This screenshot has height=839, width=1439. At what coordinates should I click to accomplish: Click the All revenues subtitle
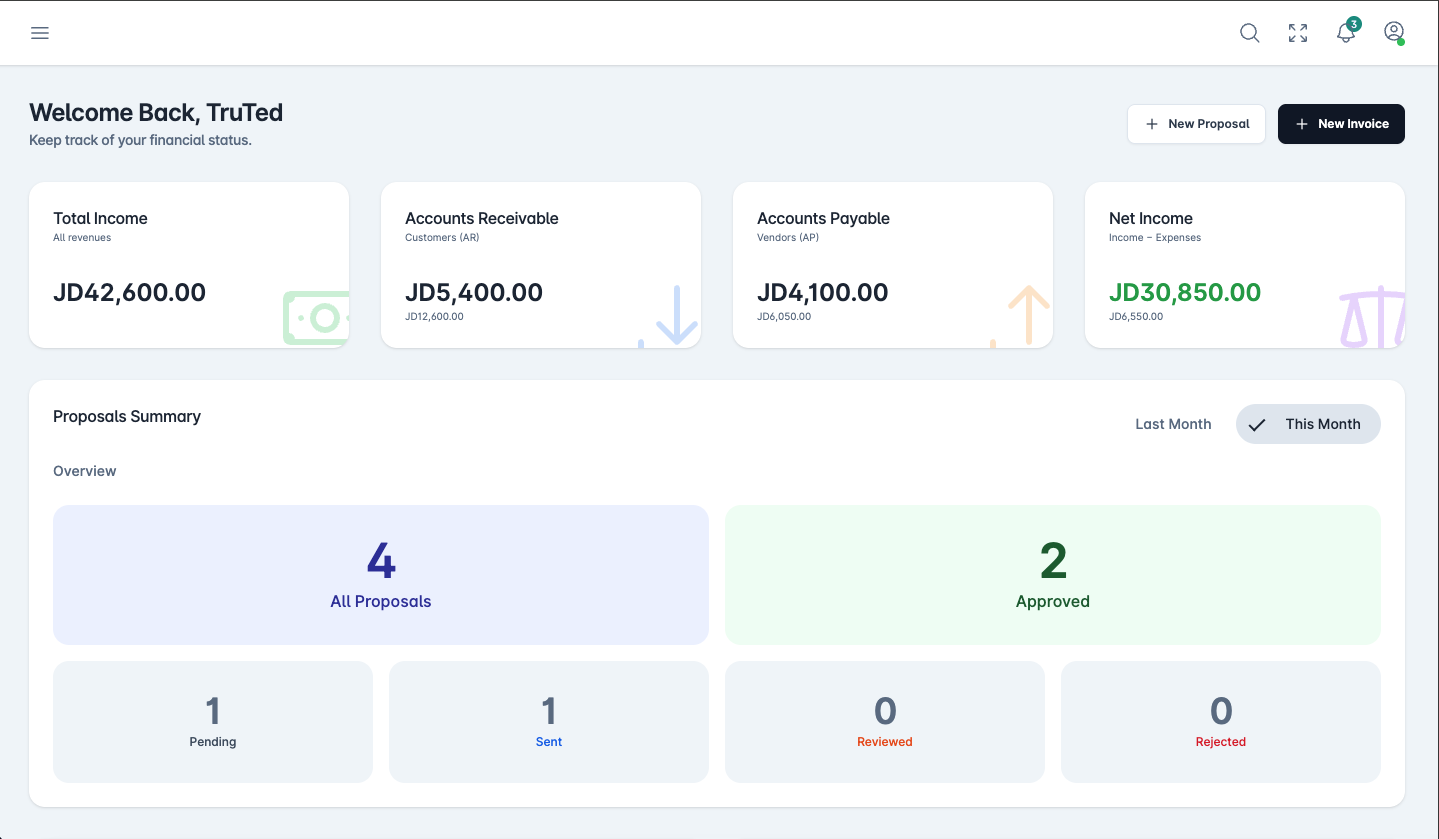click(82, 238)
